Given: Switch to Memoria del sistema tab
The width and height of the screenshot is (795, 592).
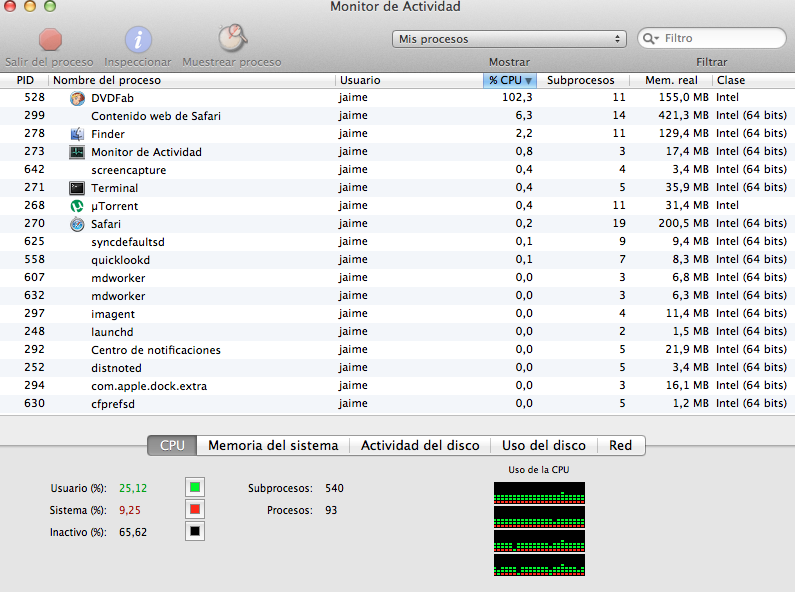Looking at the screenshot, I should (x=273, y=446).
